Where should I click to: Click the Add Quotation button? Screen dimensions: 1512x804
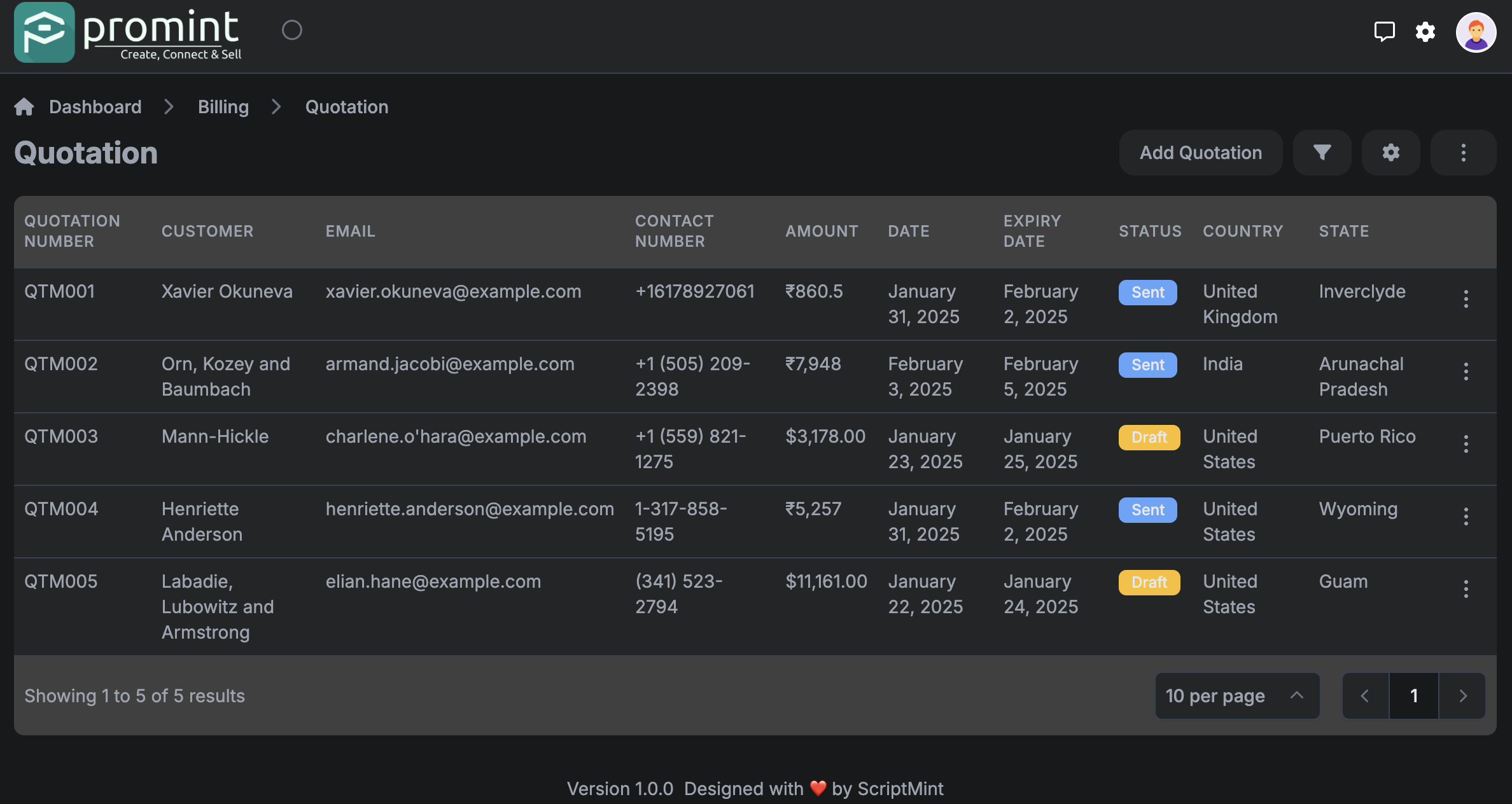[1201, 153]
